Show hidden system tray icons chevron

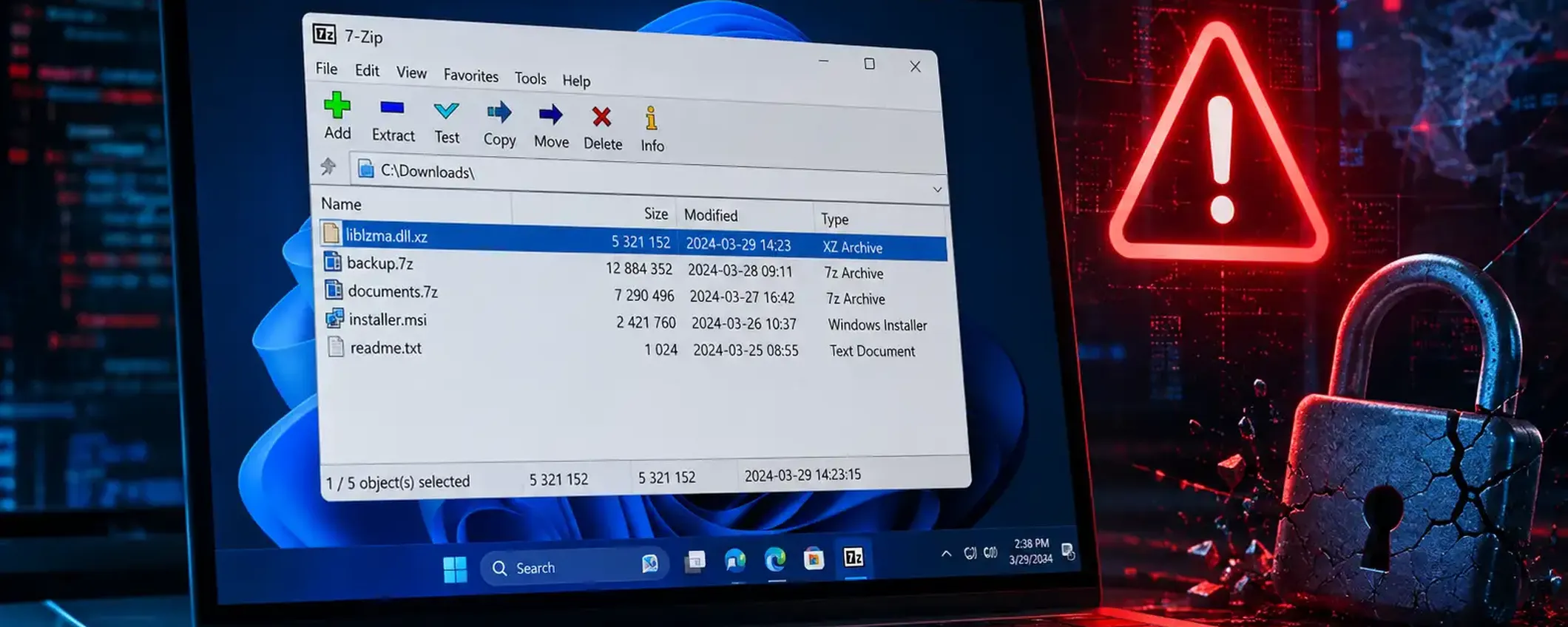(x=945, y=553)
